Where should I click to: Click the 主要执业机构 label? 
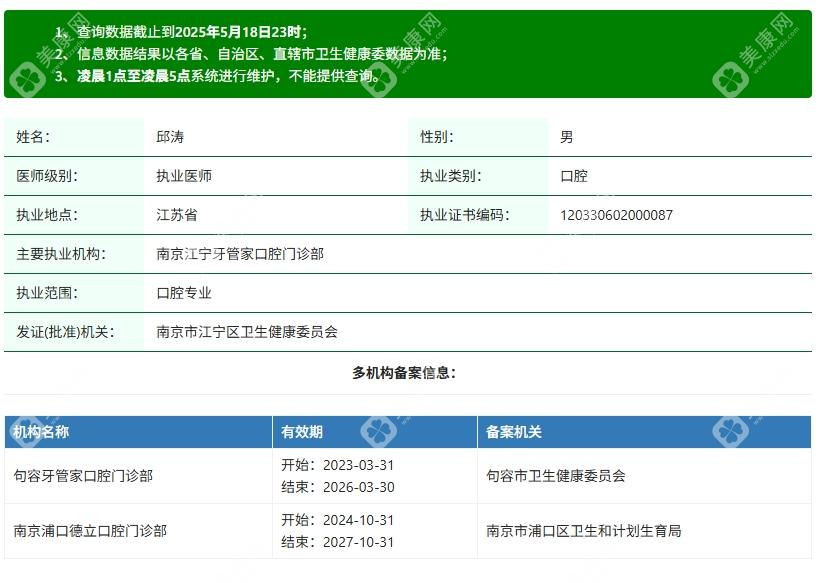[x=60, y=254]
